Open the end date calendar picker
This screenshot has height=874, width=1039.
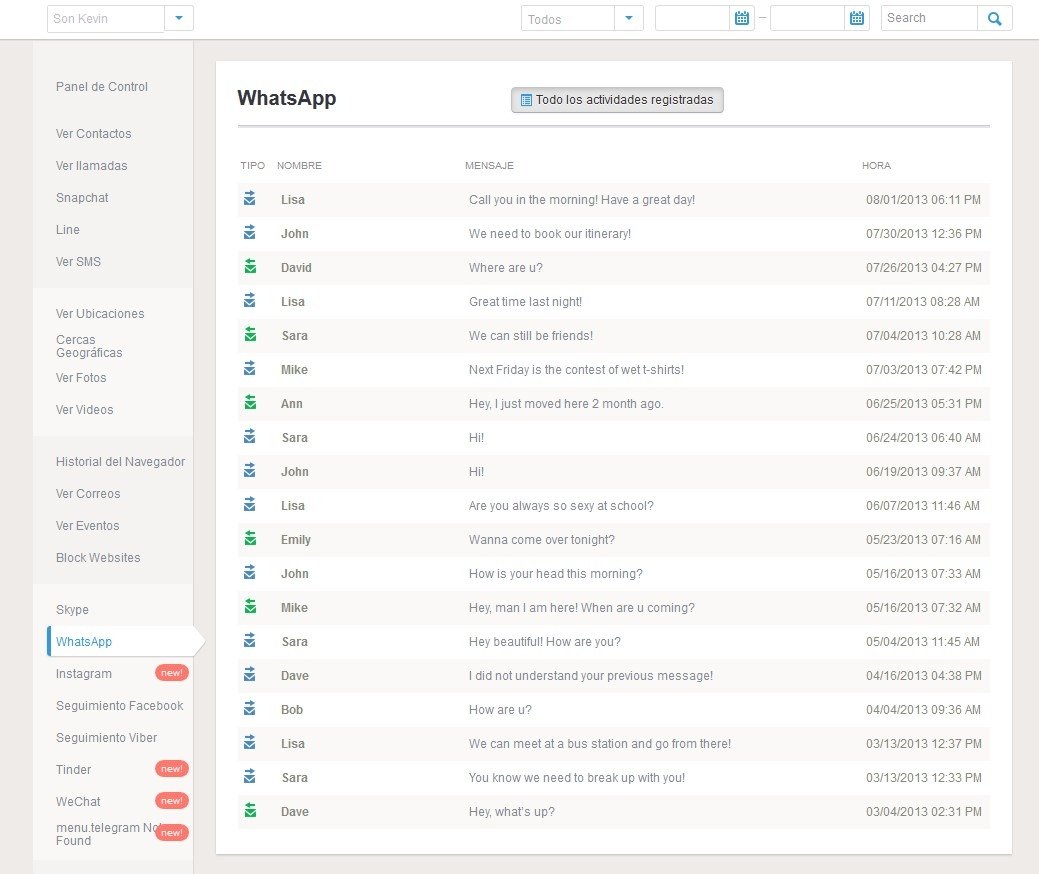coord(857,19)
